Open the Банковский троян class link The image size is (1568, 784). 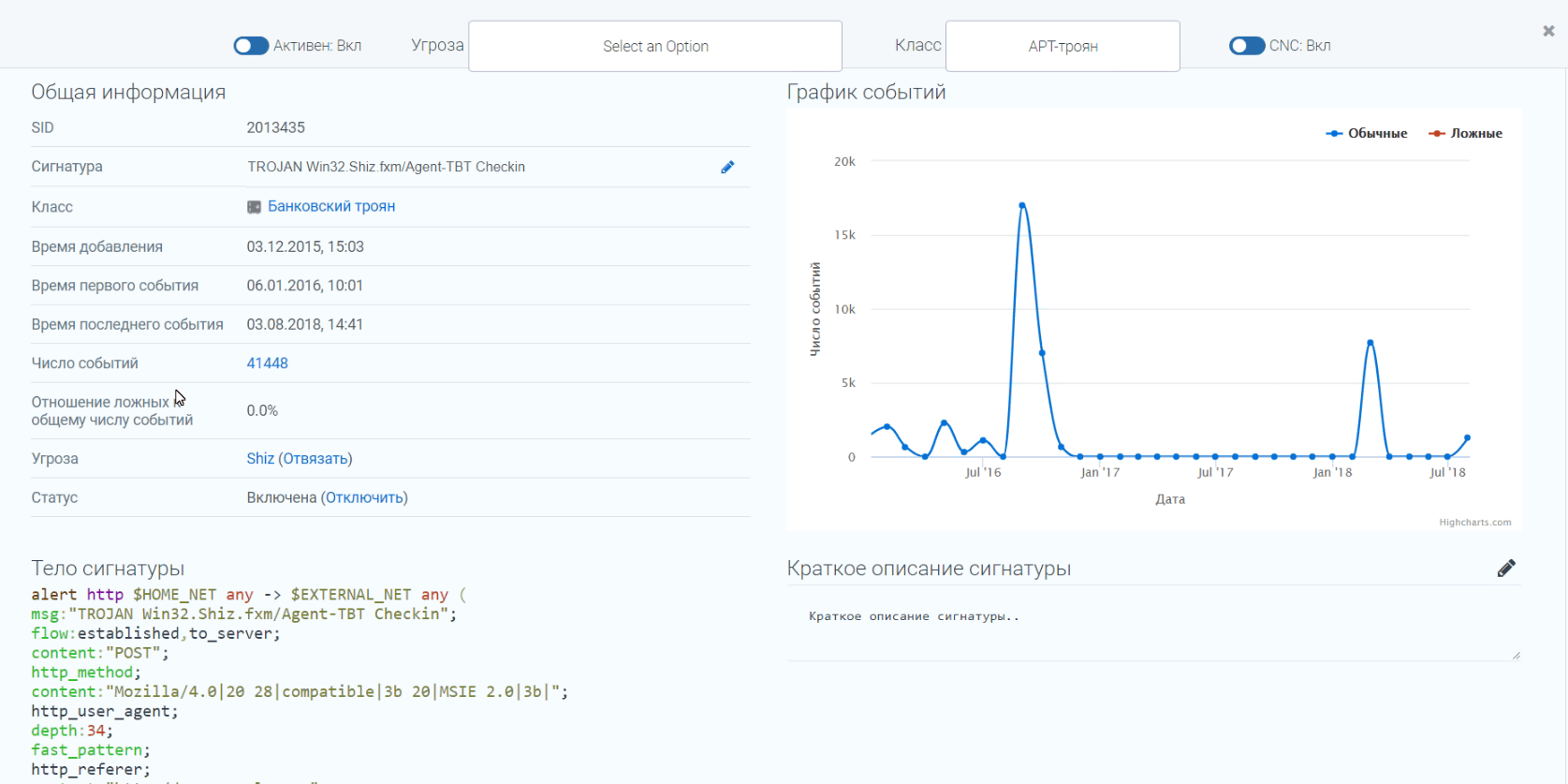coord(331,206)
